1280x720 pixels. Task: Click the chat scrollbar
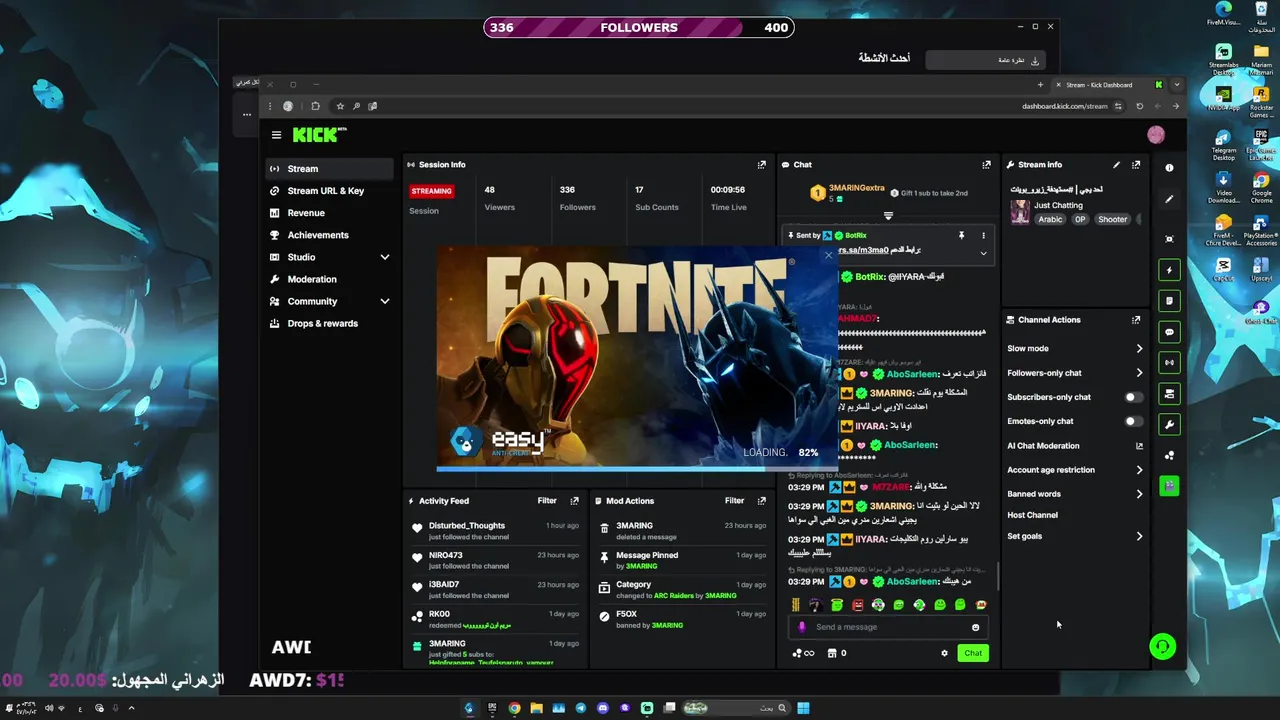point(998,576)
